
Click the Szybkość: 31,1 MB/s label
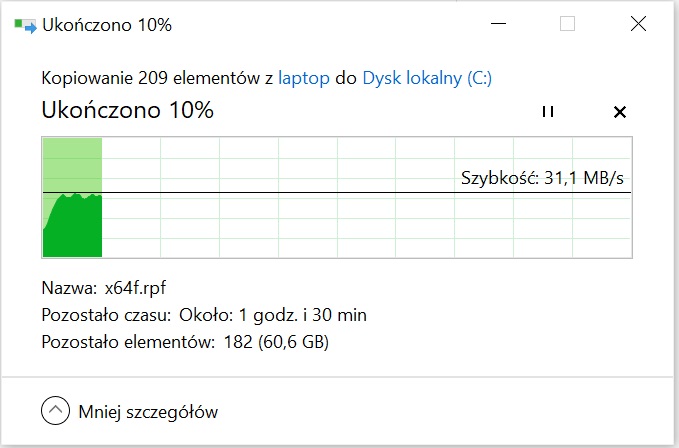[x=542, y=178]
